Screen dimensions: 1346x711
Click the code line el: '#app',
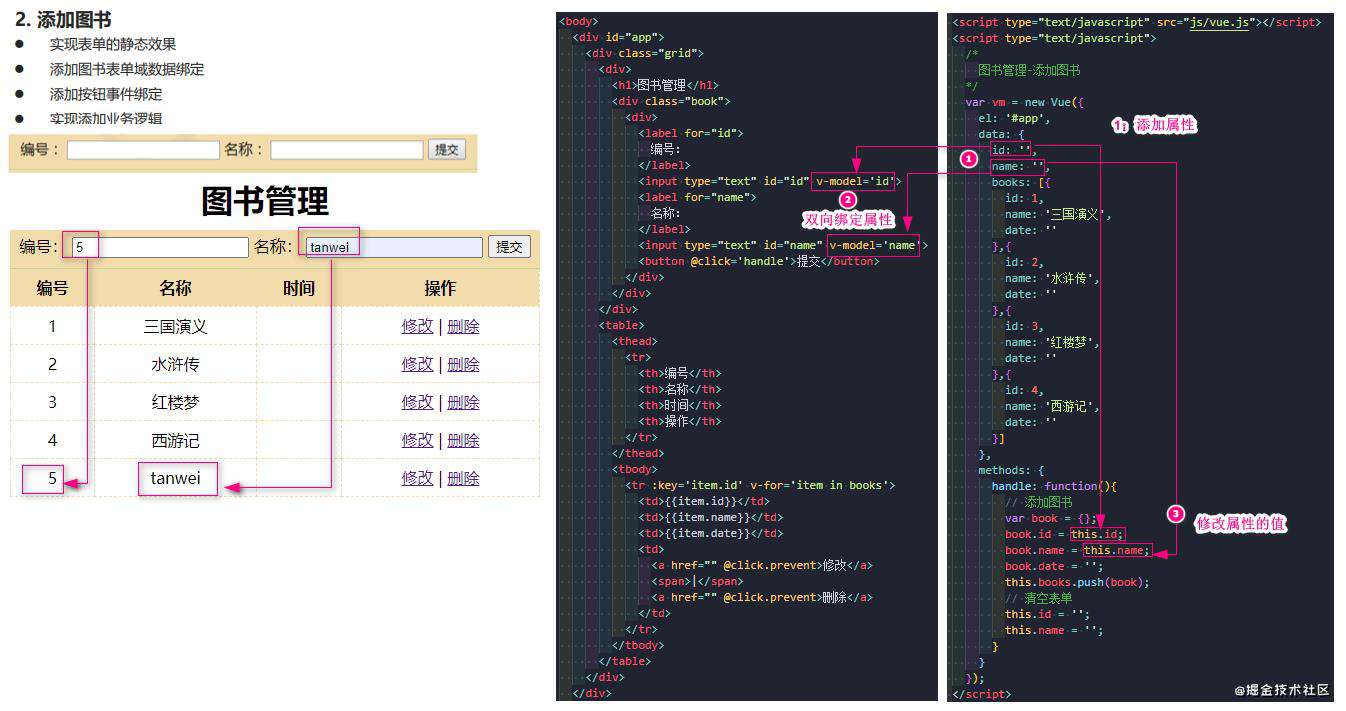coord(1014,118)
